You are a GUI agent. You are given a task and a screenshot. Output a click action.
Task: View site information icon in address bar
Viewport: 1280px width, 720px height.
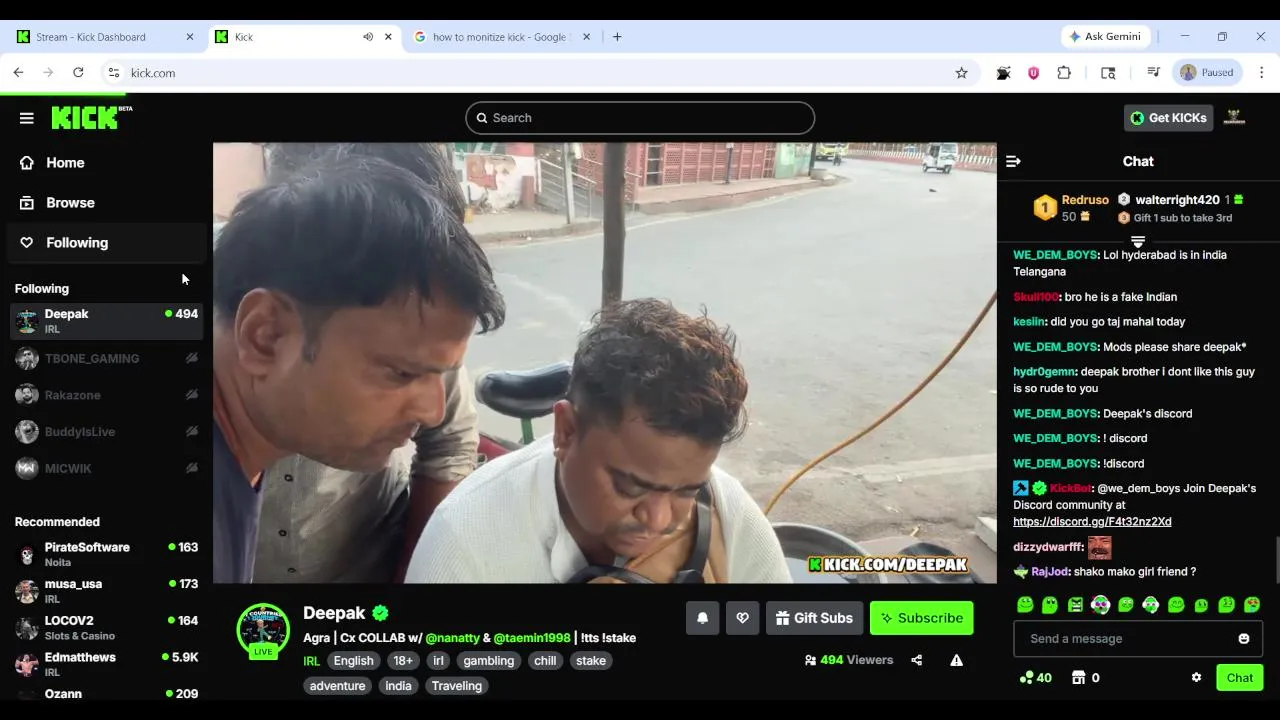[x=114, y=73]
